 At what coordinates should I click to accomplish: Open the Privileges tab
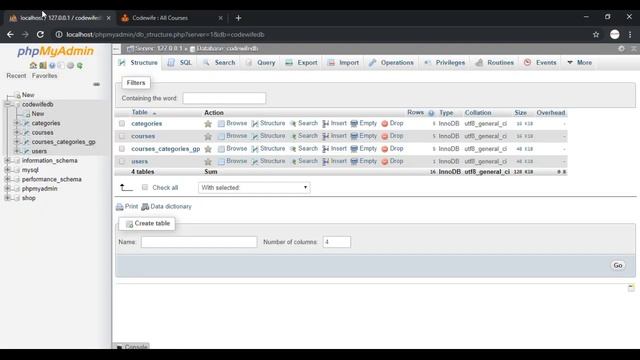pyautogui.click(x=444, y=62)
